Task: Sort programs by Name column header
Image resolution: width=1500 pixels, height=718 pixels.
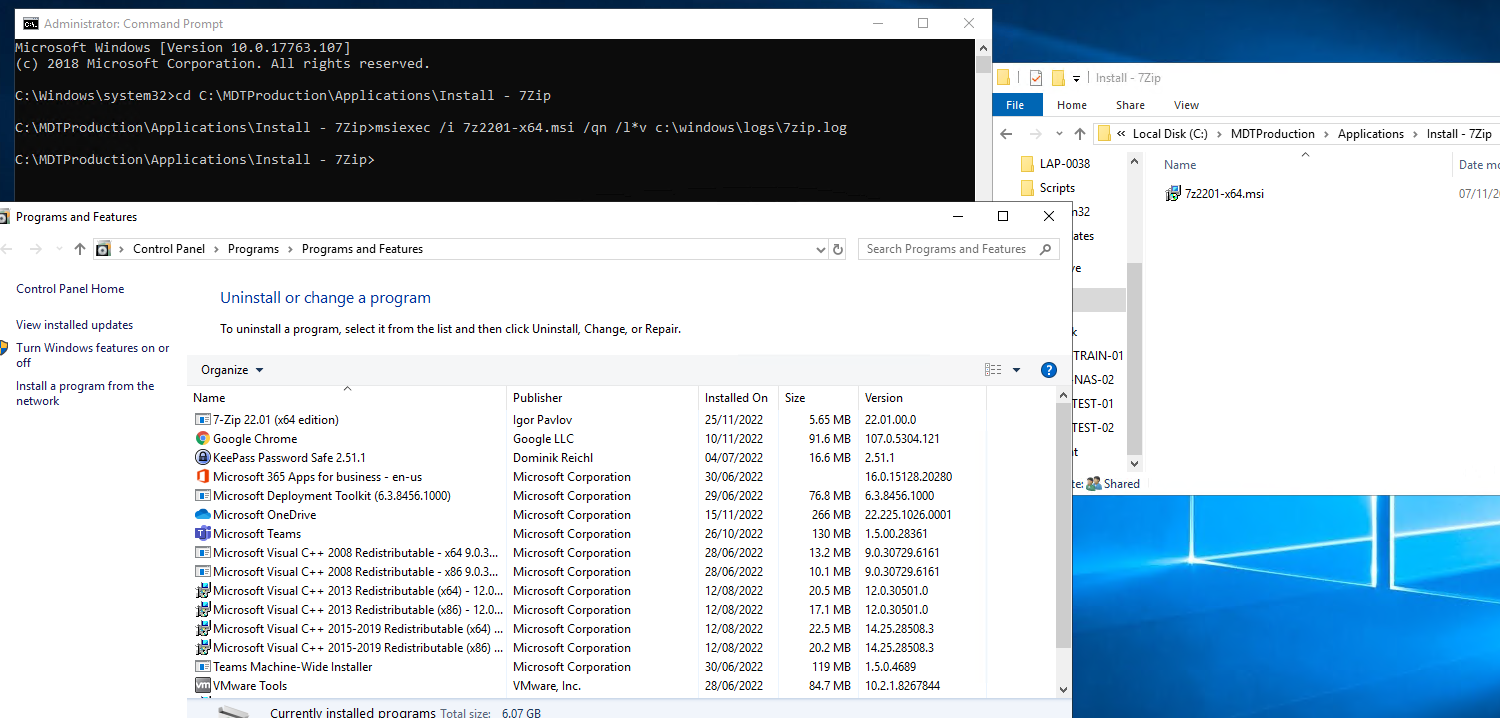Action: point(347,398)
